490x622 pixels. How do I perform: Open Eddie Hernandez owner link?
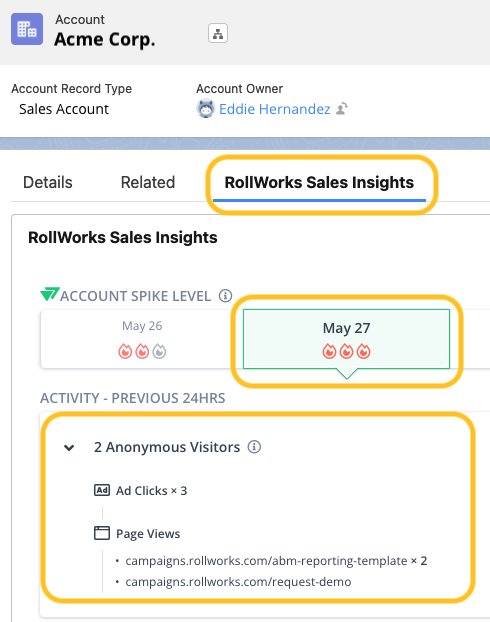[275, 109]
